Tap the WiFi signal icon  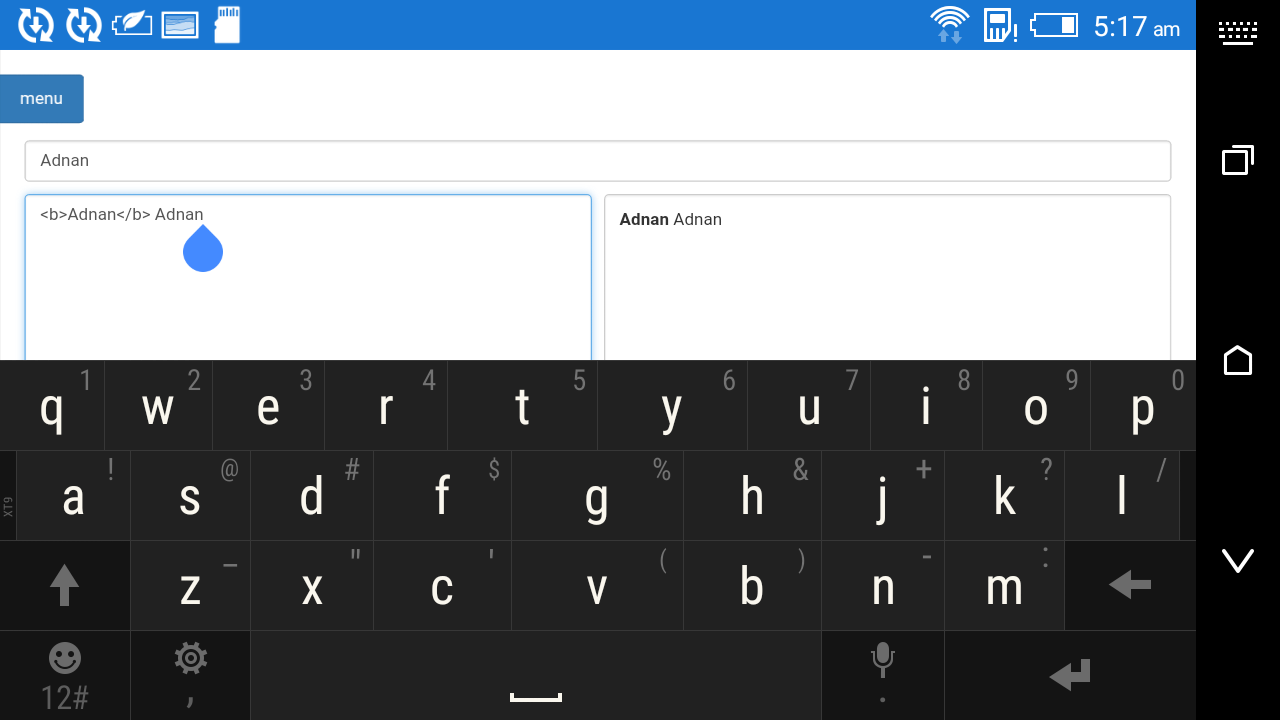(949, 20)
